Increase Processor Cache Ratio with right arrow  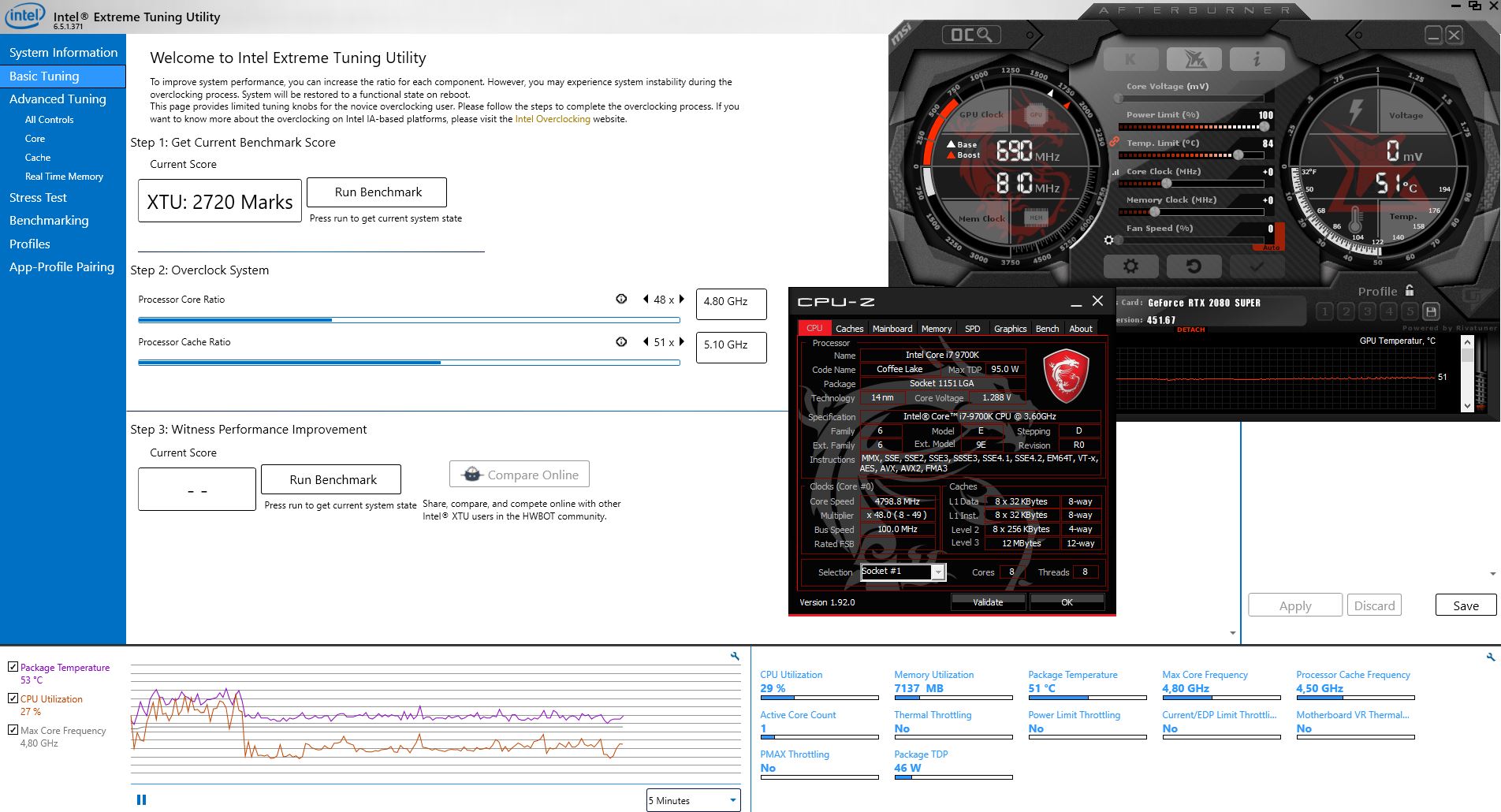(681, 341)
